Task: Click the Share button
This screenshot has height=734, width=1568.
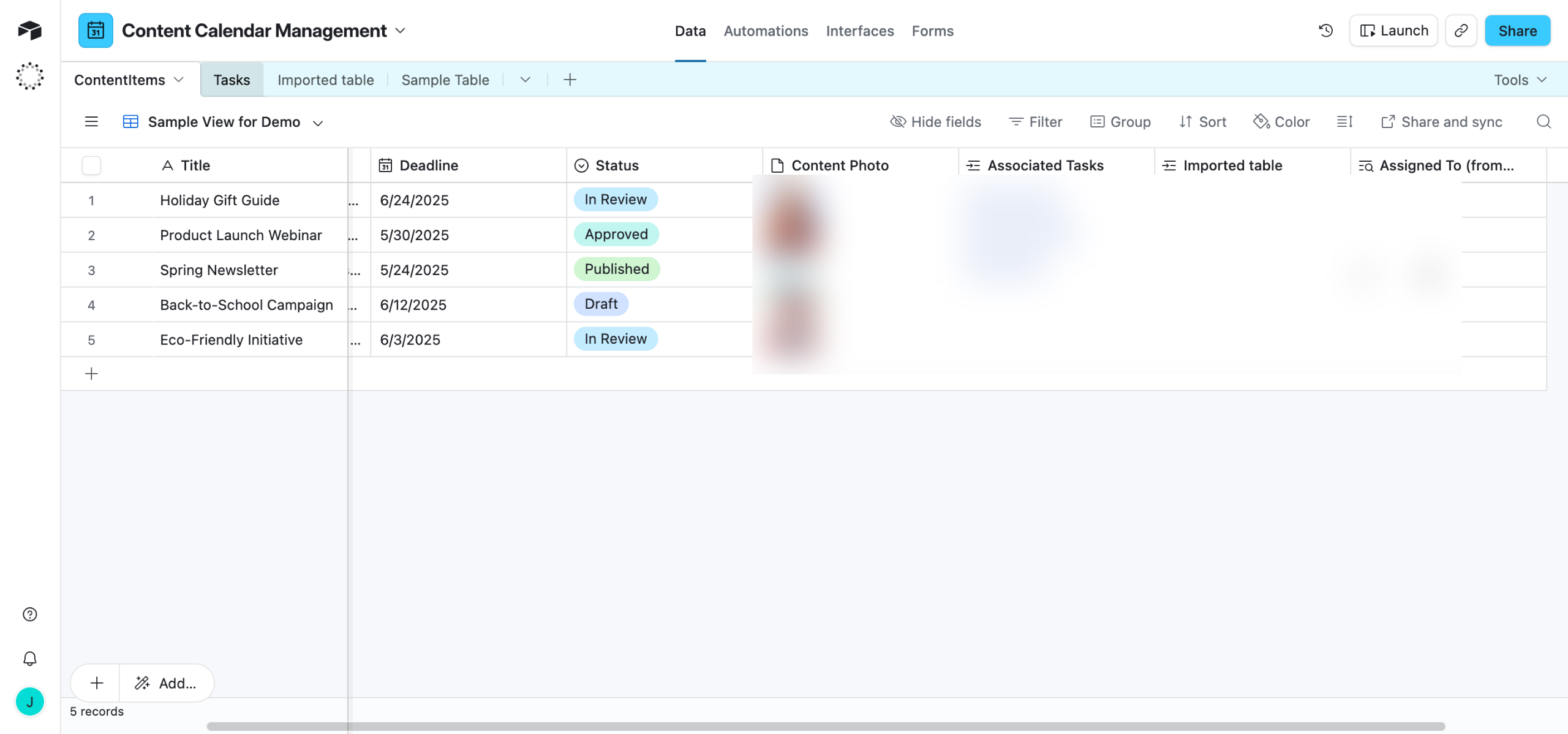Action: pos(1517,31)
